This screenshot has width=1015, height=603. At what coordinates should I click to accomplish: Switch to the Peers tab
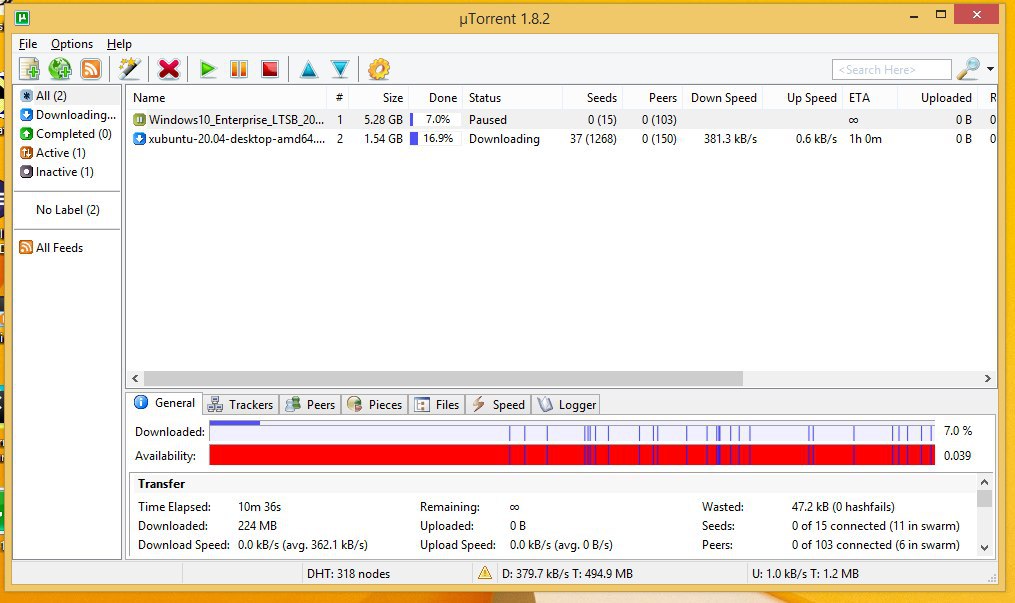coord(311,404)
